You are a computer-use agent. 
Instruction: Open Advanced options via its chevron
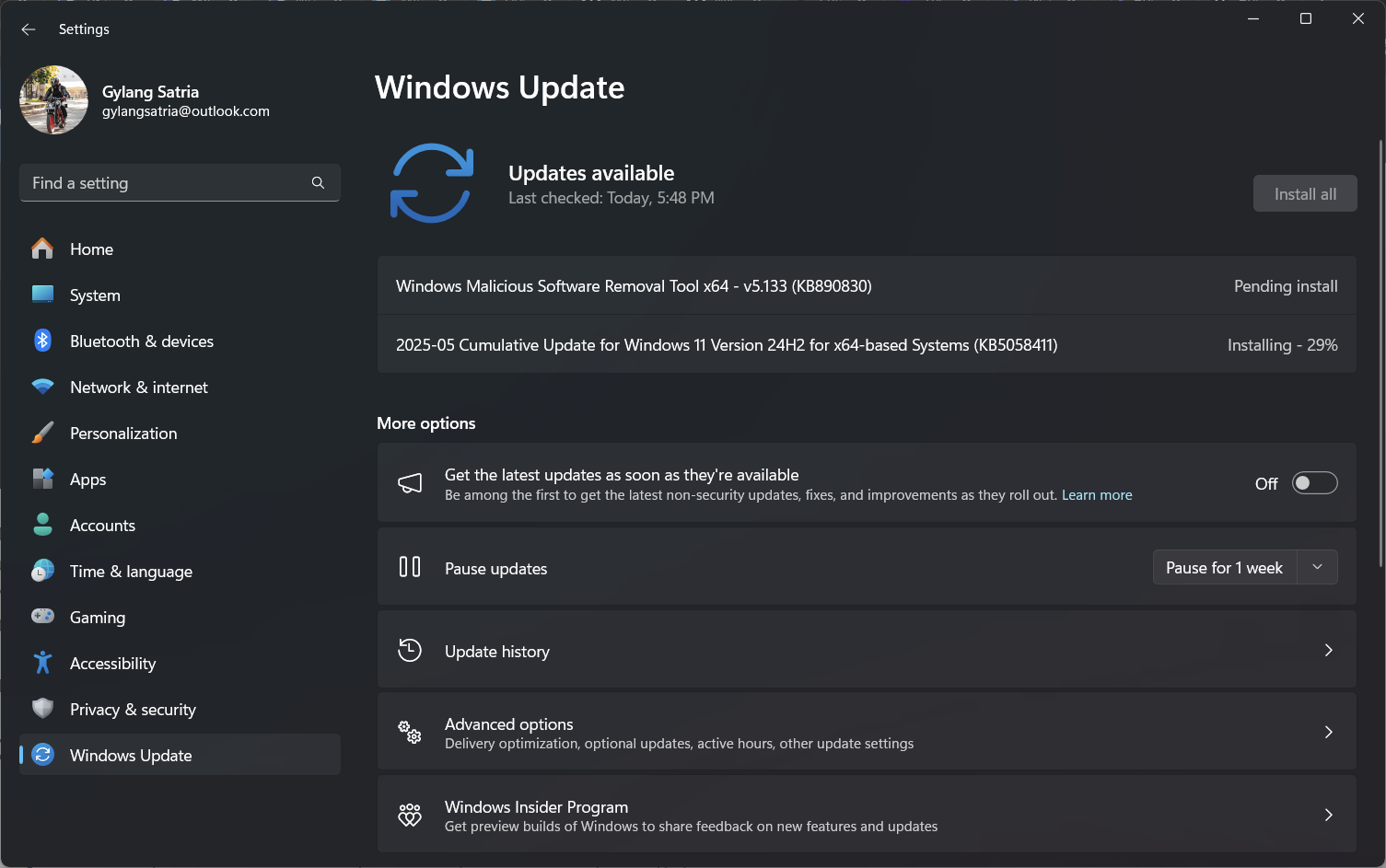click(x=1328, y=732)
